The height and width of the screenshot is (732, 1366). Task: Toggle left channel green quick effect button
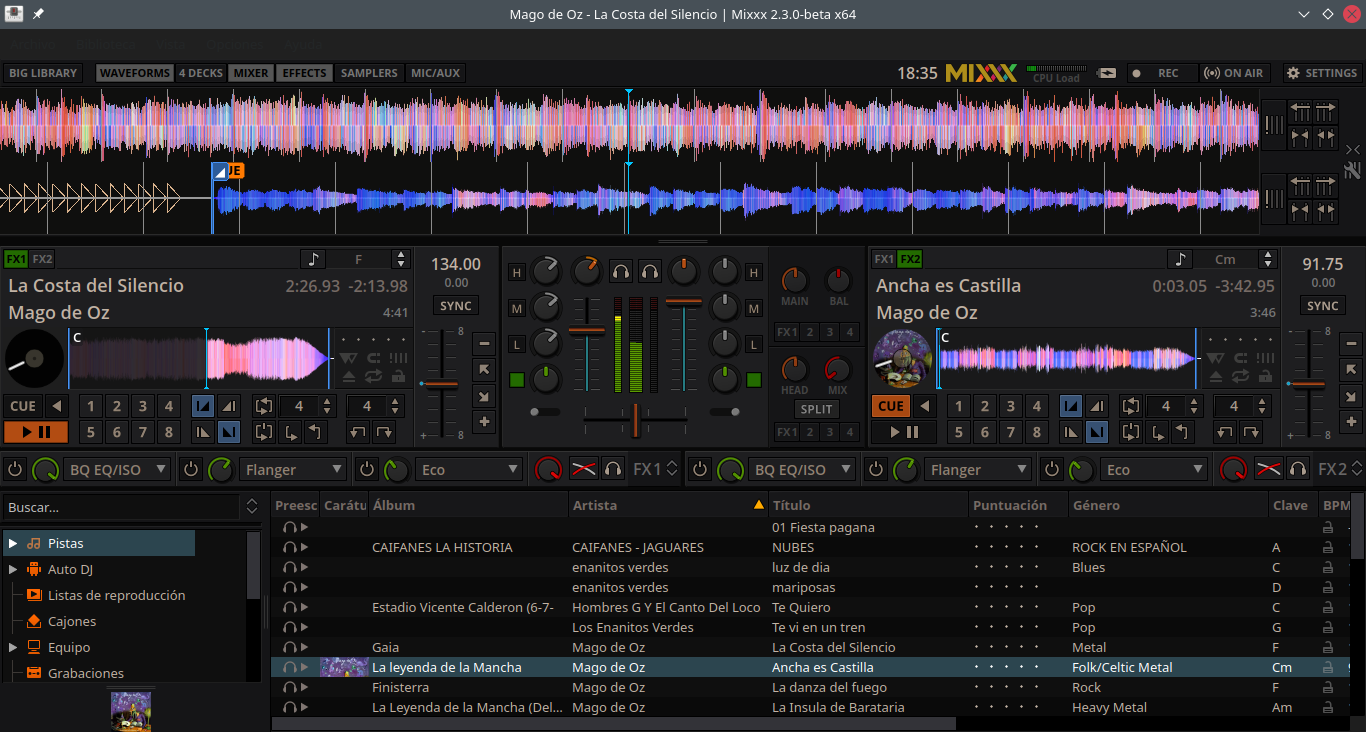click(x=516, y=380)
